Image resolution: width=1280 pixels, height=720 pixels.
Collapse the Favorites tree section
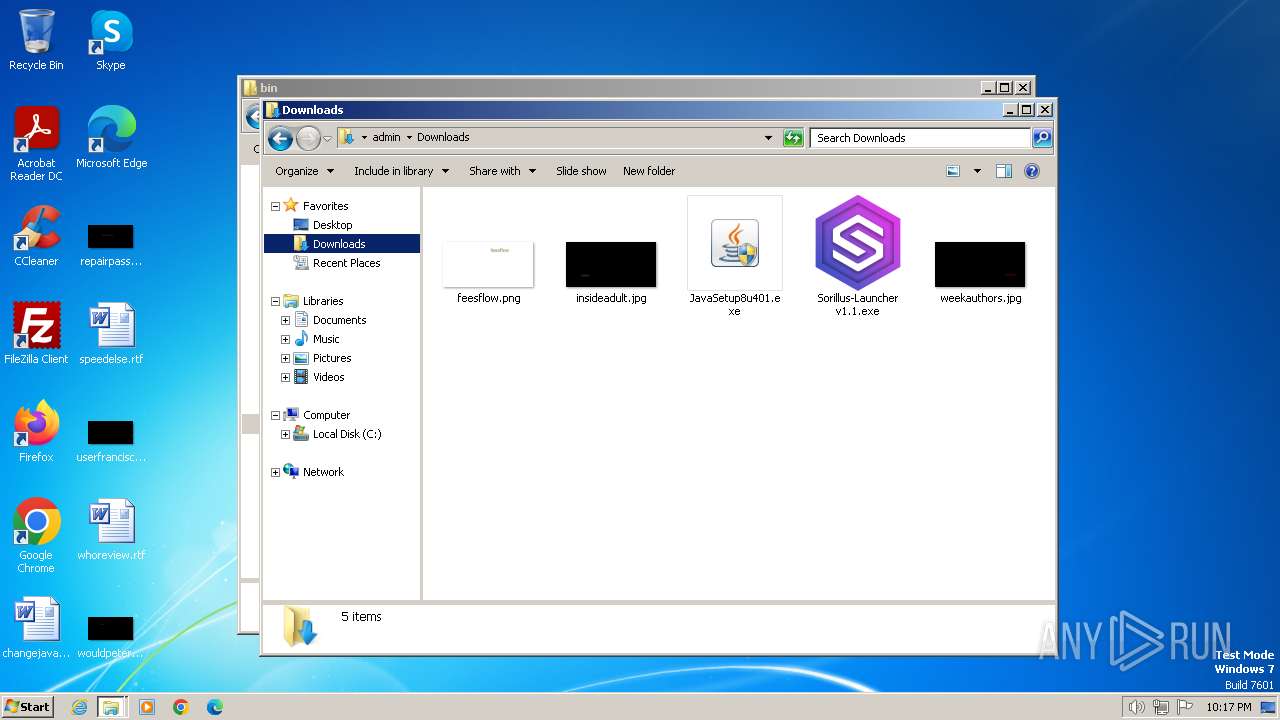point(276,206)
